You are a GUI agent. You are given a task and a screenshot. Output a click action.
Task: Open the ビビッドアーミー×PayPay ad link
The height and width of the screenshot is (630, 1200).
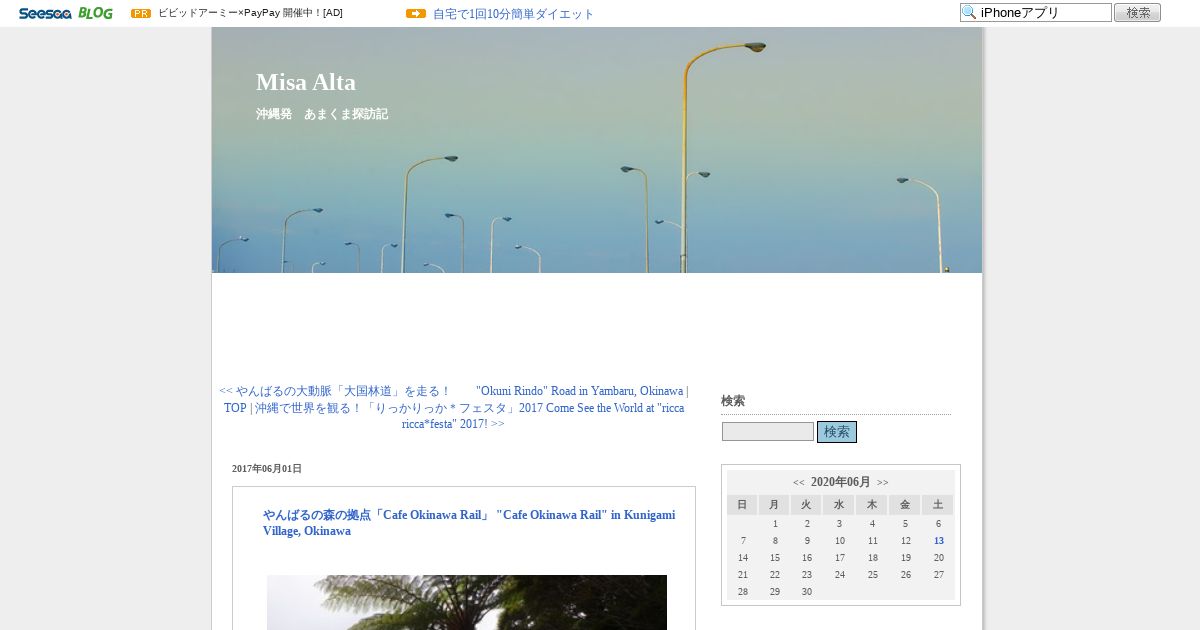pyautogui.click(x=250, y=13)
